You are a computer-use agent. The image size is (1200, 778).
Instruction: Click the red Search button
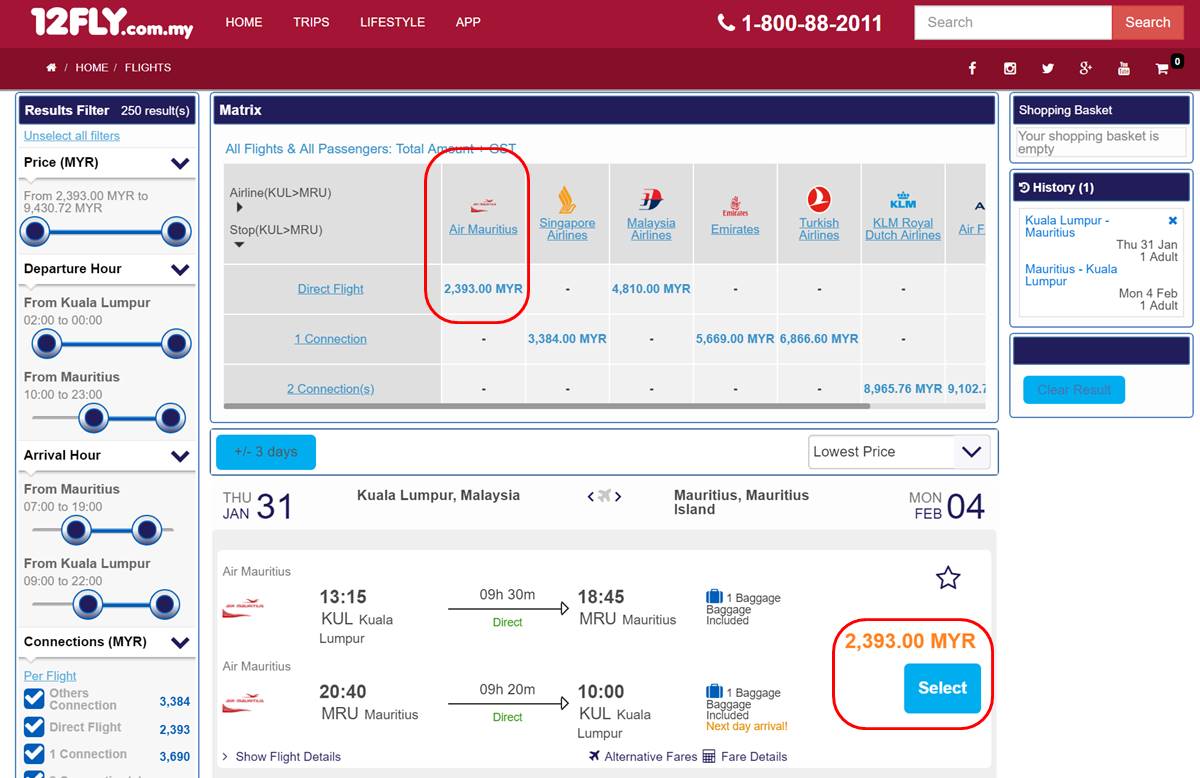pos(1148,22)
